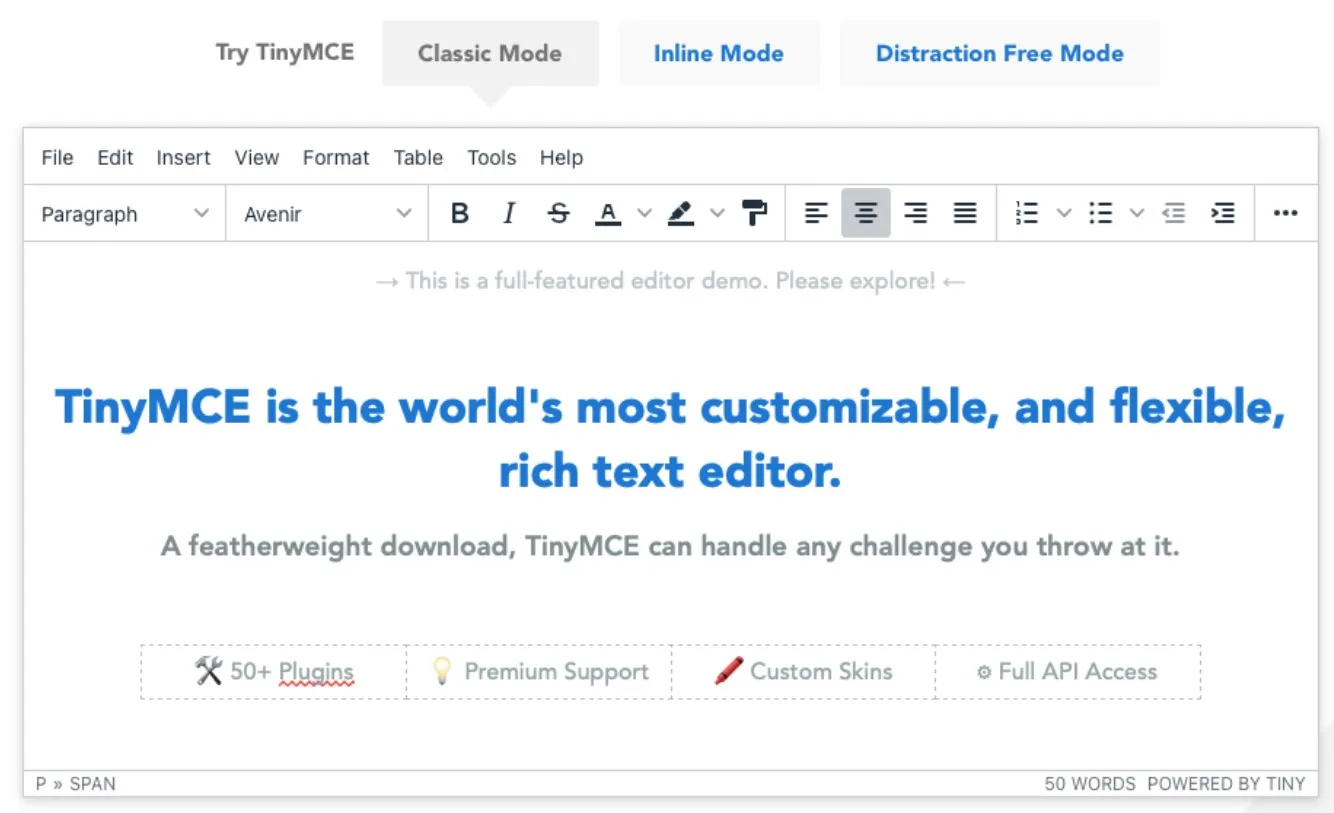1334x813 pixels.
Task: Increase the indent
Action: (x=1222, y=213)
